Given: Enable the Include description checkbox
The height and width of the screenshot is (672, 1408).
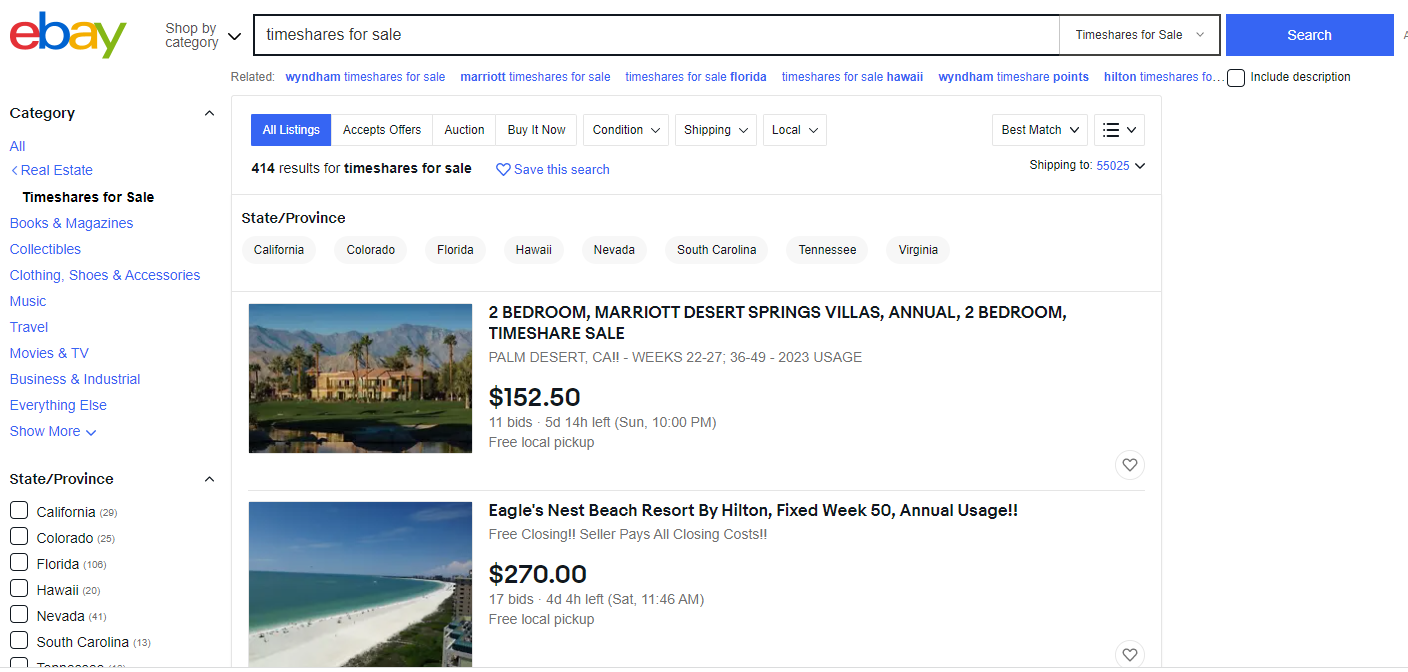Looking at the screenshot, I should tap(1236, 78).
